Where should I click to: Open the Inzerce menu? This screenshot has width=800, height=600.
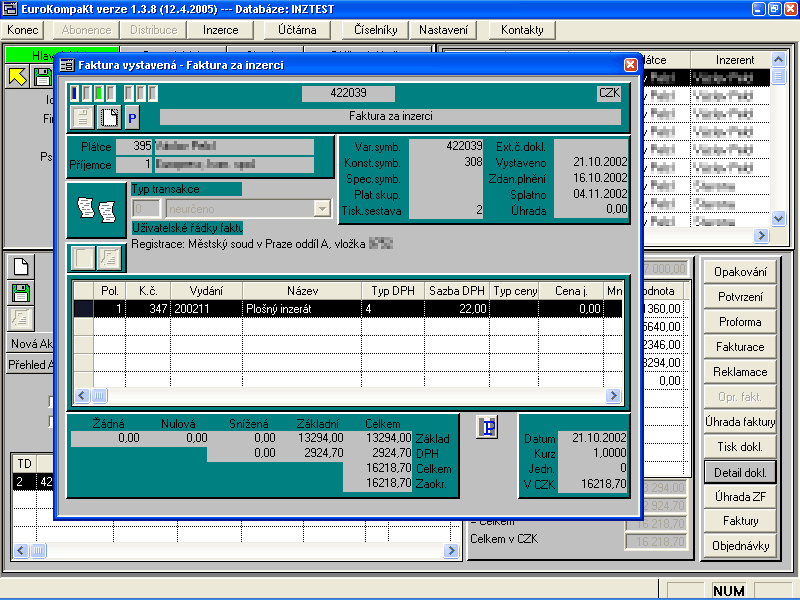coord(220,30)
